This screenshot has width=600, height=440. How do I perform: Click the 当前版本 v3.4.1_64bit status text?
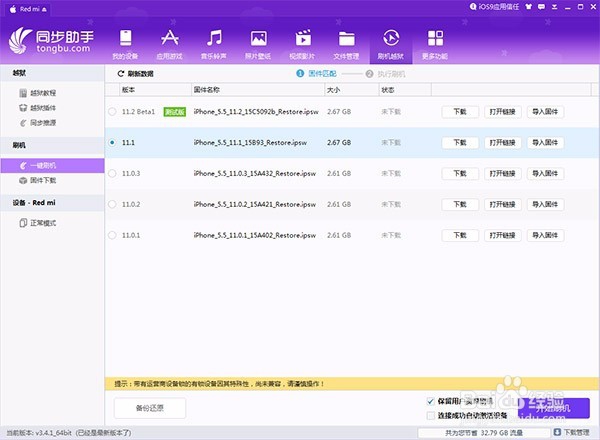coord(69,433)
